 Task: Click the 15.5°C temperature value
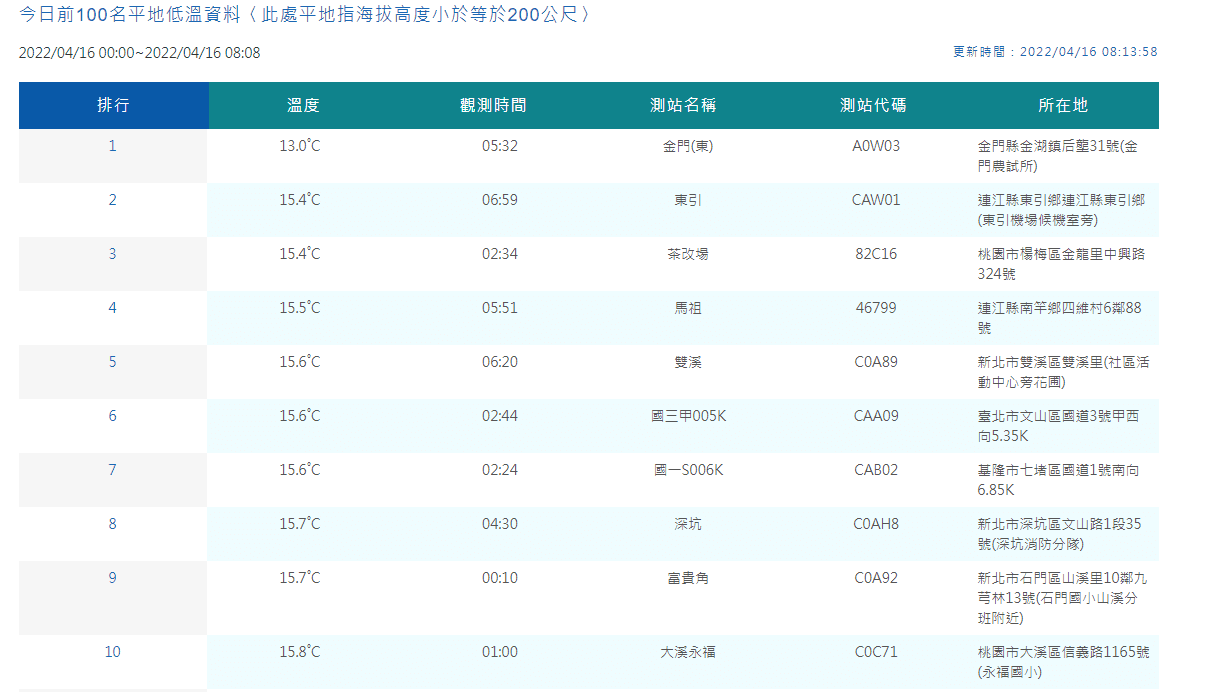tap(300, 307)
